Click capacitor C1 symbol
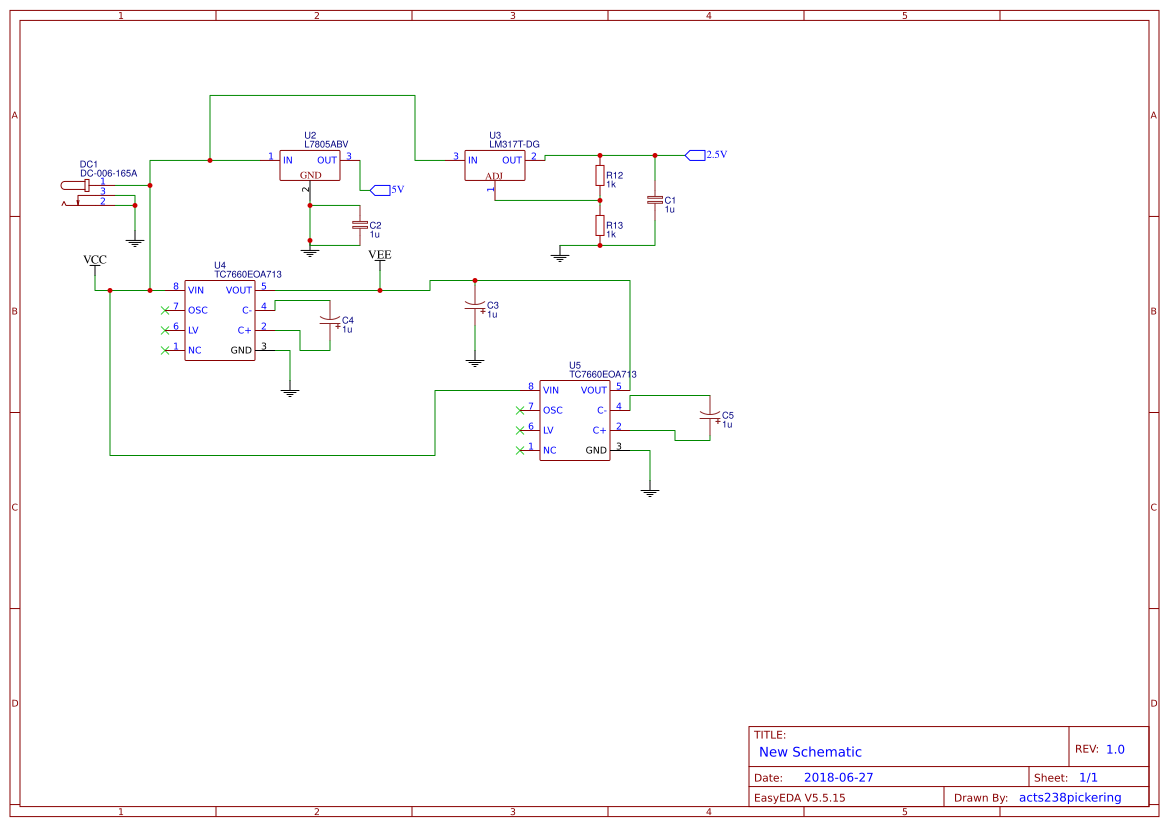Viewport: 1169px width, 827px height. tap(655, 200)
